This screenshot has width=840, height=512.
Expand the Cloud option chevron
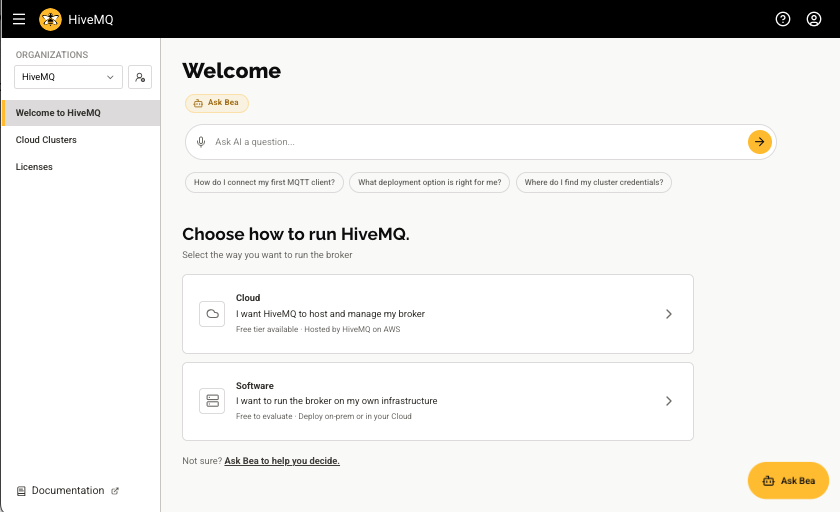669,314
